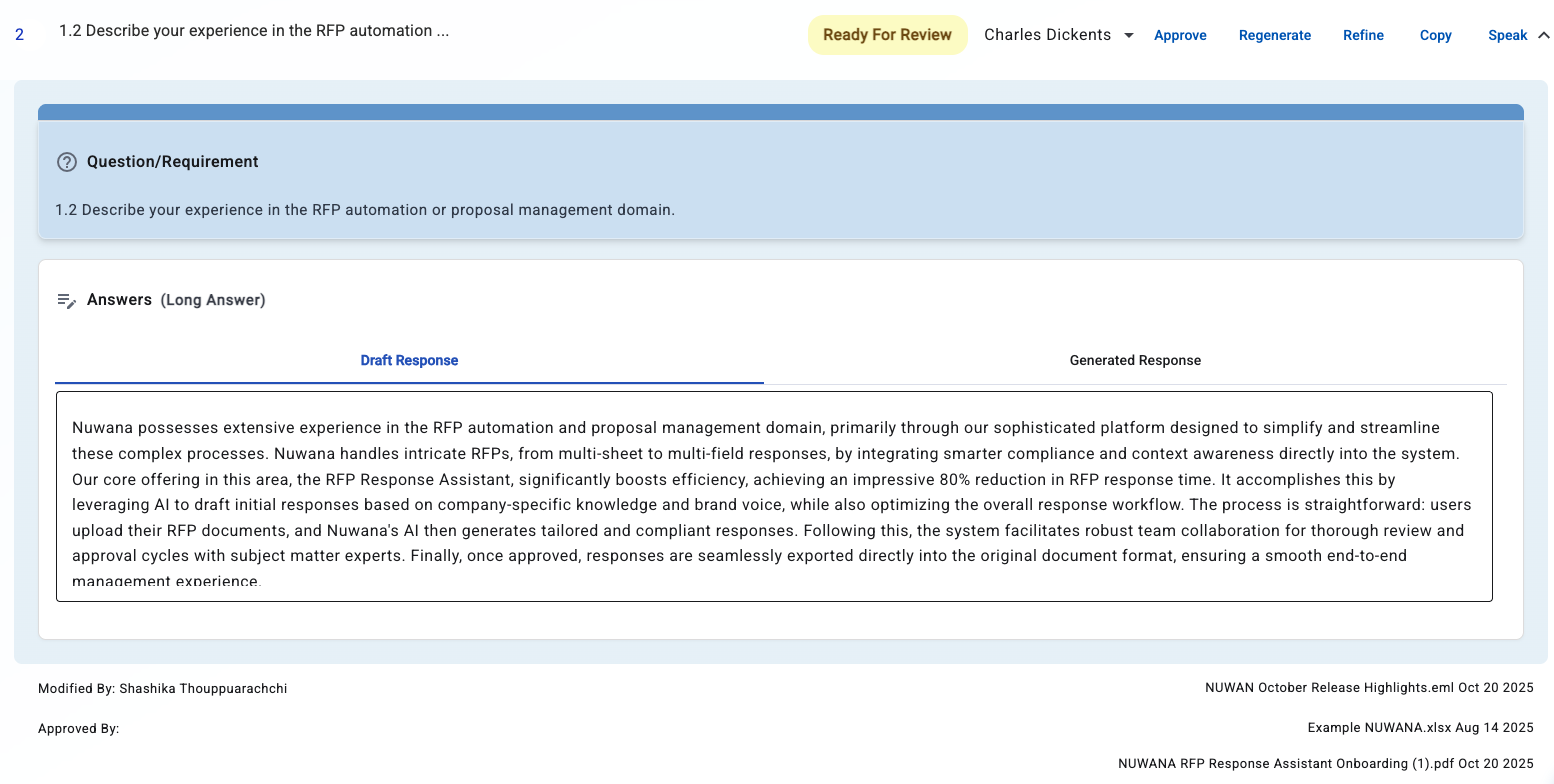This screenshot has width=1554, height=784.
Task: Switch to the Draft Response tab
Action: click(409, 360)
